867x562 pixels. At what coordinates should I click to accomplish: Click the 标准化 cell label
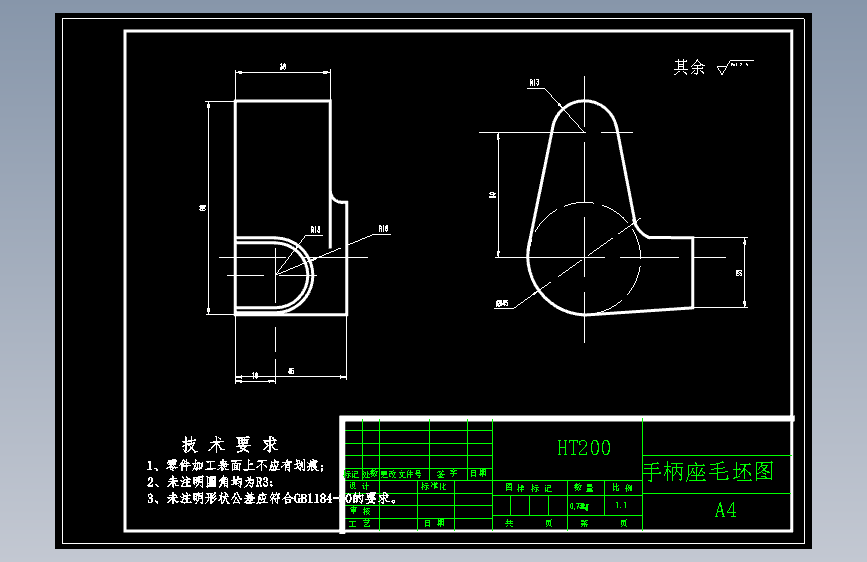(434, 486)
